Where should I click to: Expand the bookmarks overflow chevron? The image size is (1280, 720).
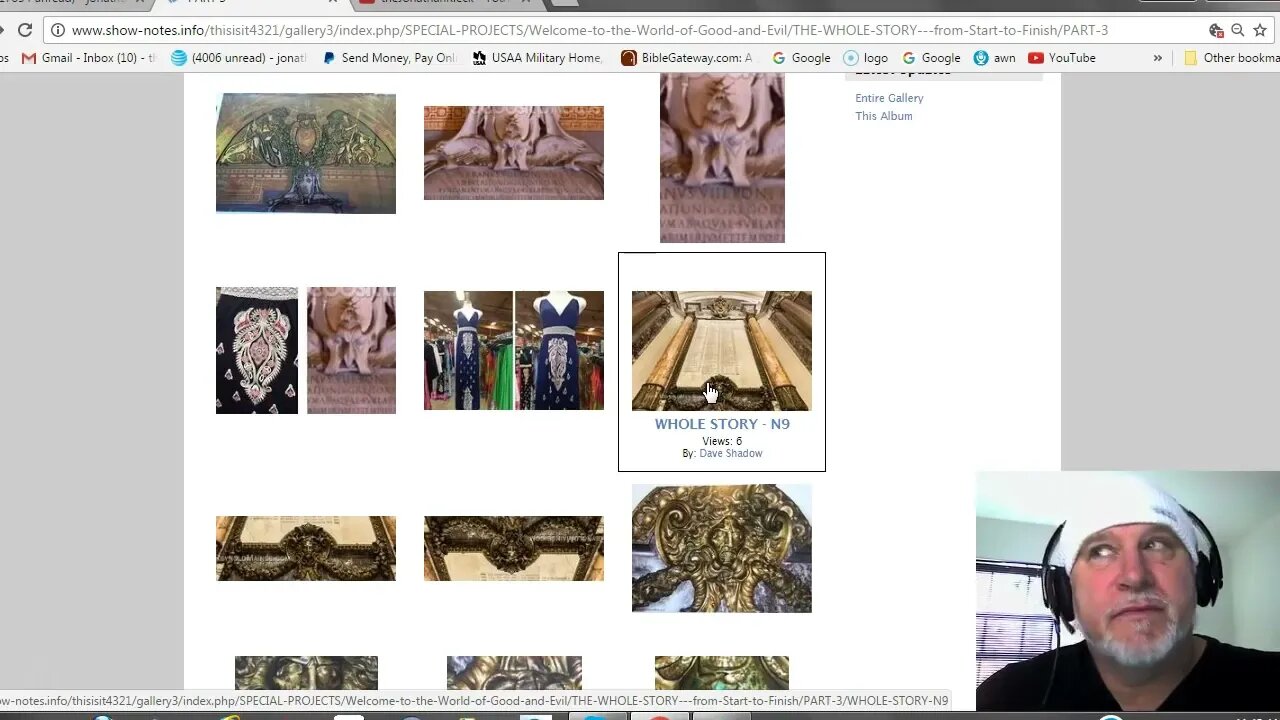click(x=1157, y=58)
